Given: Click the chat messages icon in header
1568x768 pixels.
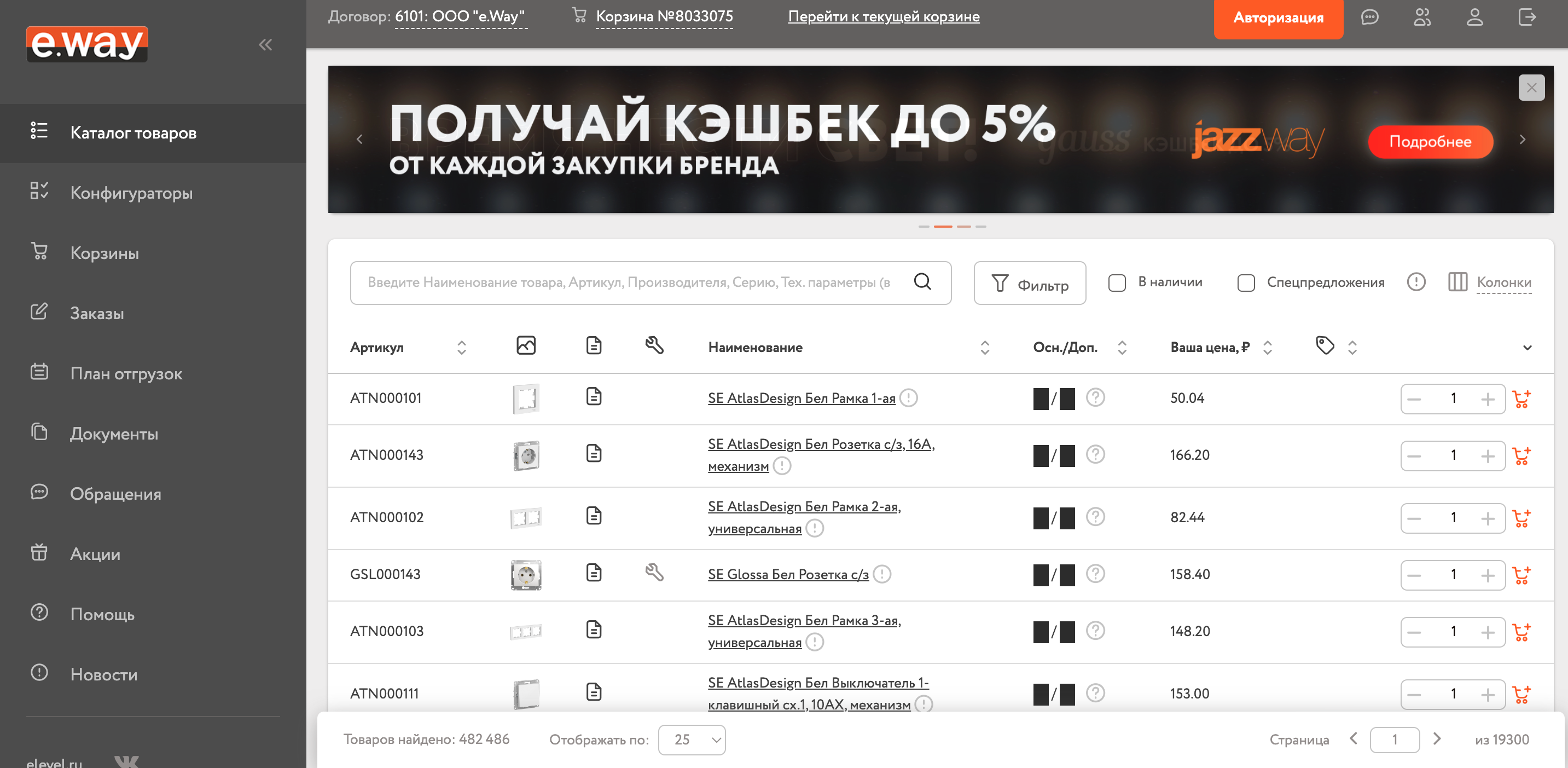Looking at the screenshot, I should click(x=1369, y=18).
